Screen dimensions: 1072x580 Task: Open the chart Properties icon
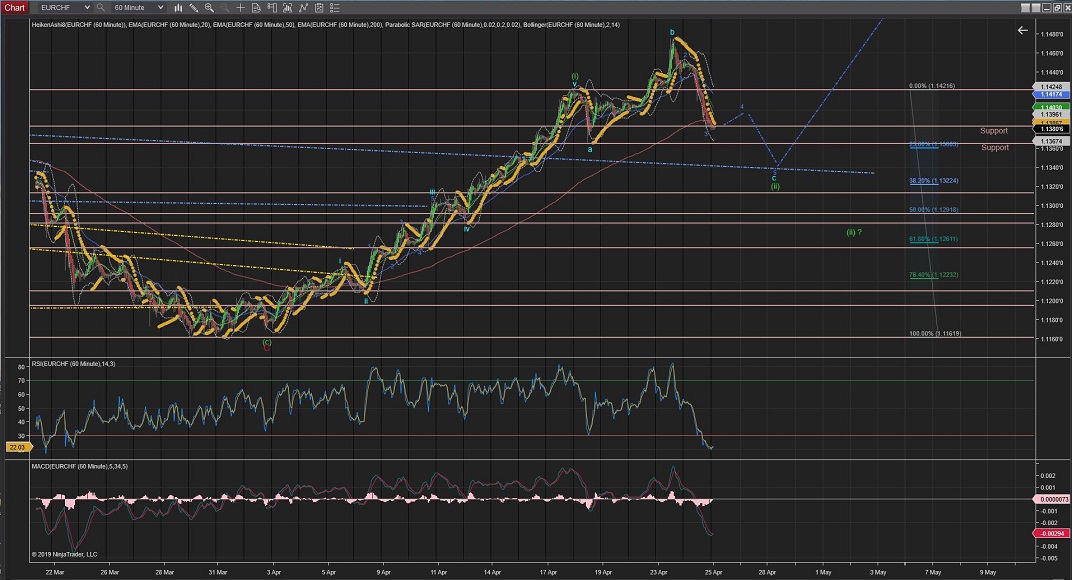pos(333,7)
